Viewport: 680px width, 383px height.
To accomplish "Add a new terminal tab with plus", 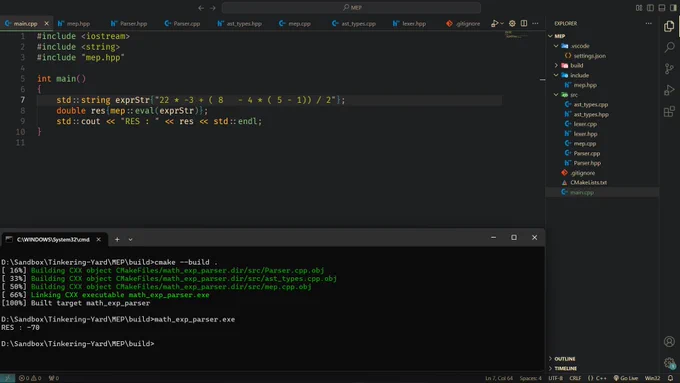I will [117, 239].
